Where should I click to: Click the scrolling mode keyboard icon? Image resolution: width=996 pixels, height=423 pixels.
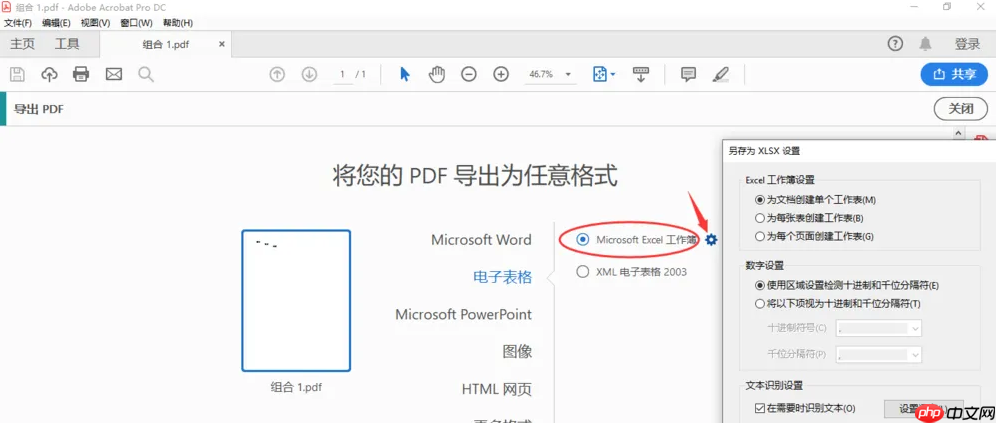click(x=641, y=74)
